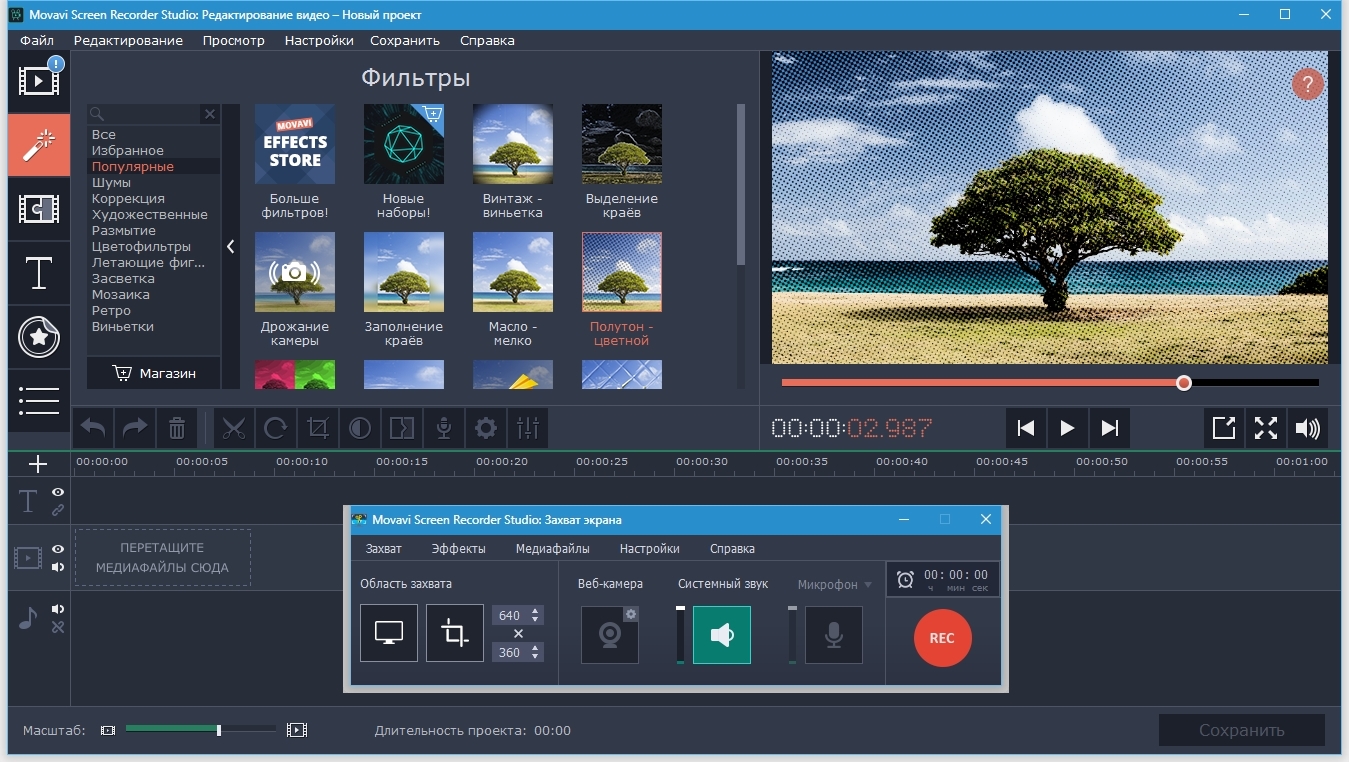
Task: Toggle webcam capture on
Action: pos(610,634)
